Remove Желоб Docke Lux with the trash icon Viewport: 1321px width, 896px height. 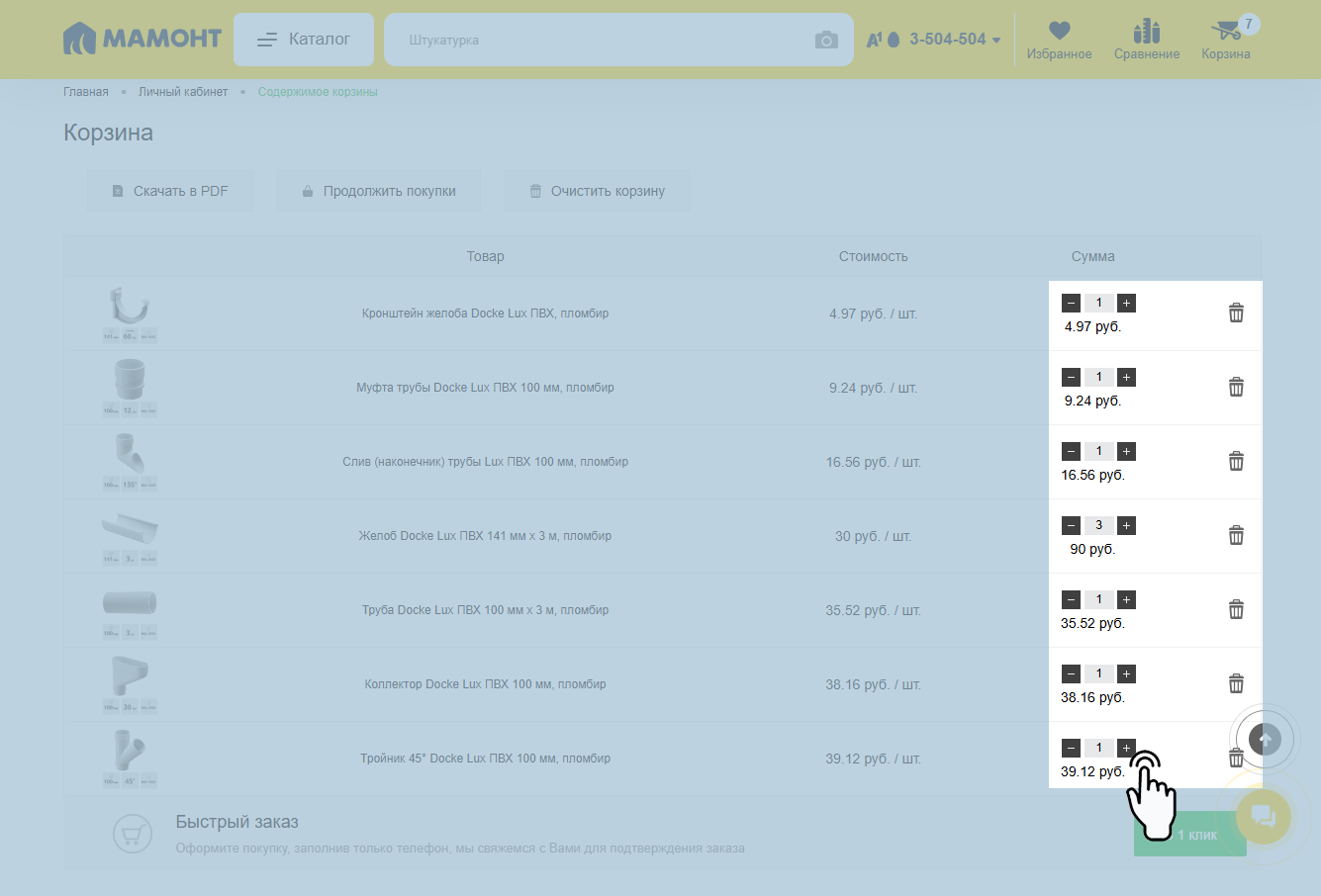click(x=1236, y=536)
